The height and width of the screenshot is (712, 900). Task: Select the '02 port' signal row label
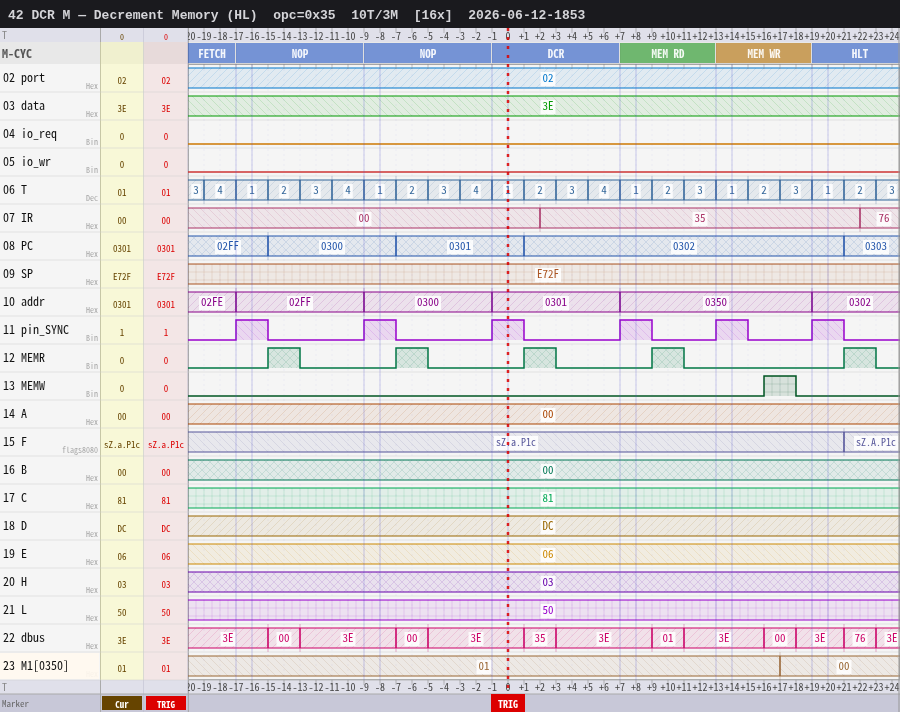point(24,78)
